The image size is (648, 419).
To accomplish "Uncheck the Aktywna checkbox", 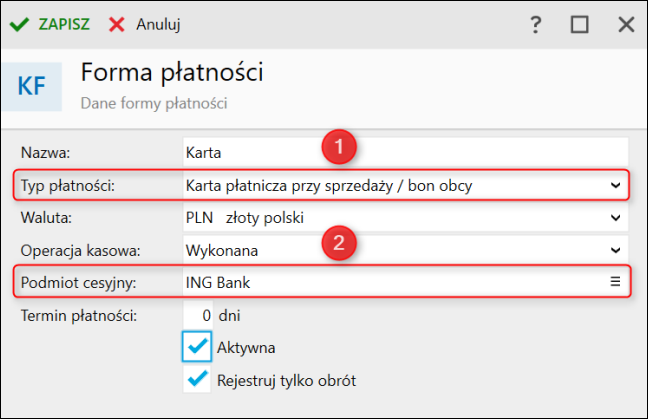I will [197, 346].
